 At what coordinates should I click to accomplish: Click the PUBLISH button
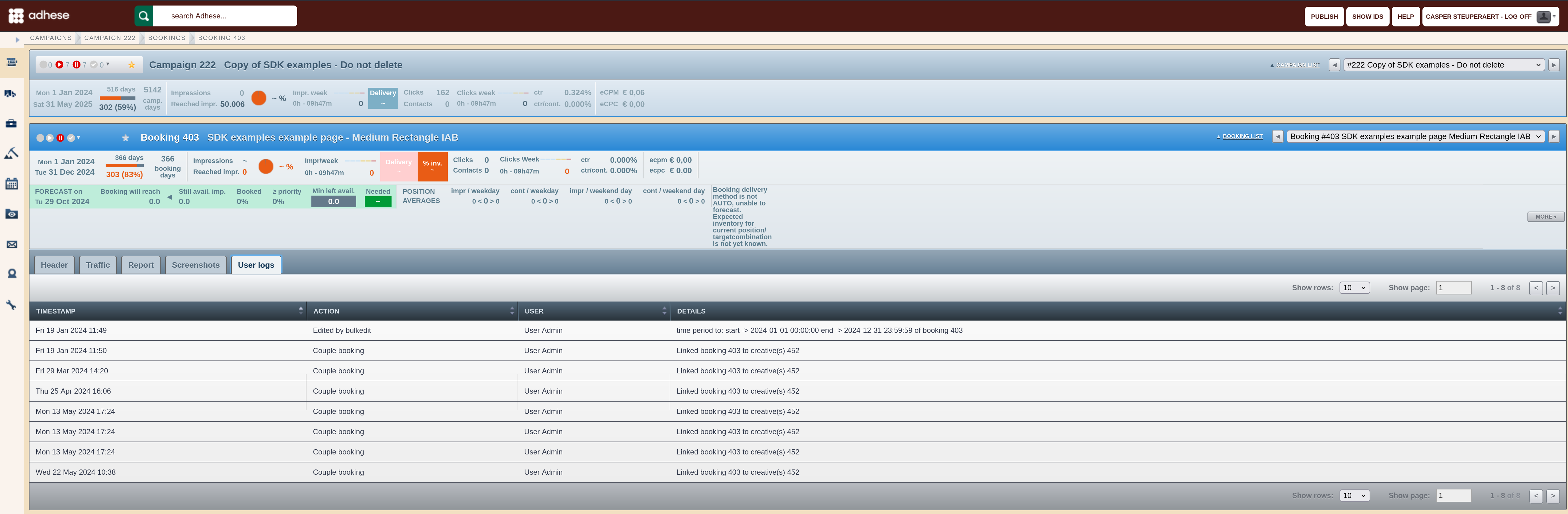tap(1324, 16)
